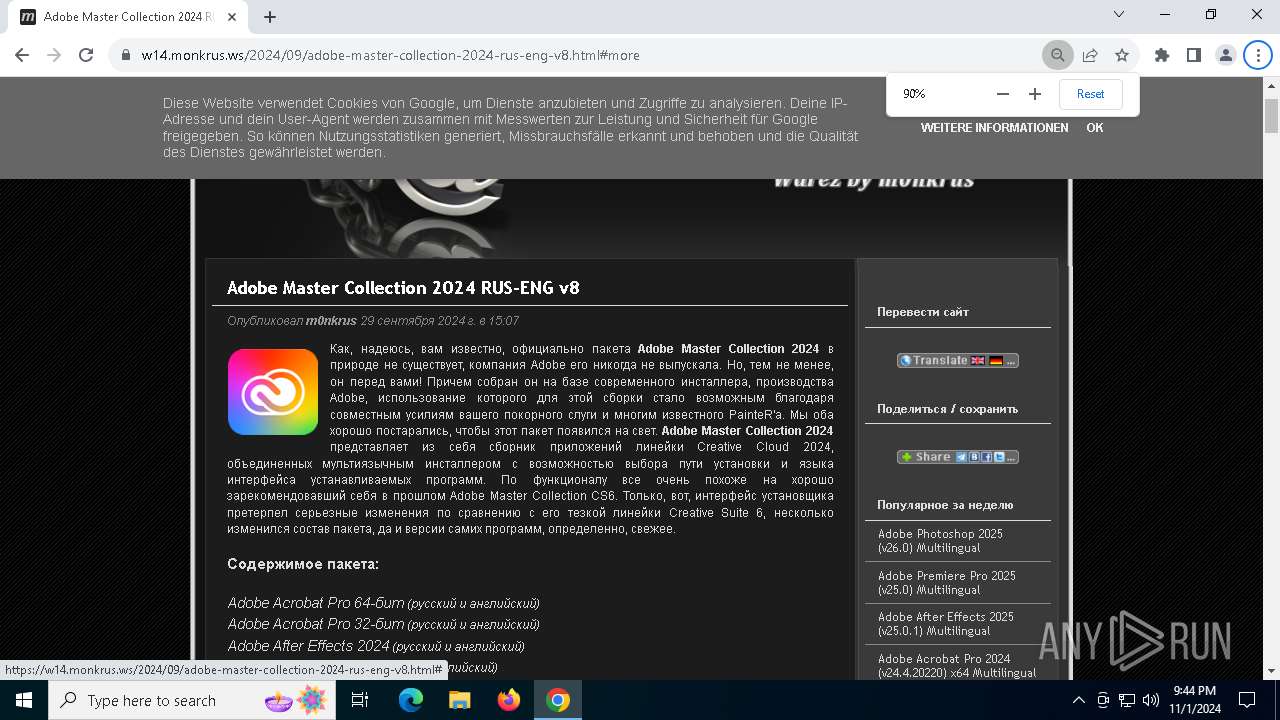Accept cookies with OK button

tap(1095, 128)
